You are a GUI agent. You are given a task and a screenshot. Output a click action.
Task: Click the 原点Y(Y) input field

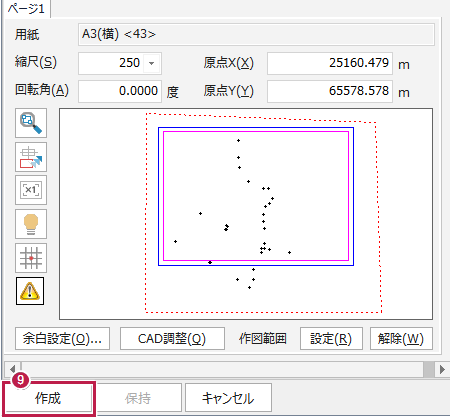tap(330, 91)
